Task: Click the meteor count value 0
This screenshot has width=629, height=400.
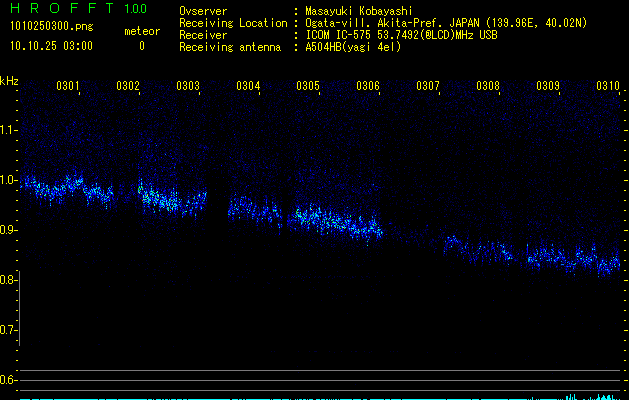Action: (142, 46)
